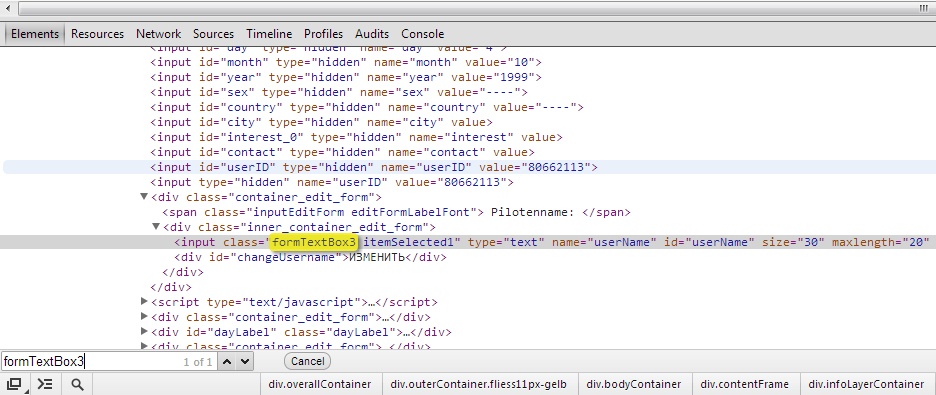The width and height of the screenshot is (936, 395).
Task: Toggle the console drawer icon
Action: tap(45, 384)
